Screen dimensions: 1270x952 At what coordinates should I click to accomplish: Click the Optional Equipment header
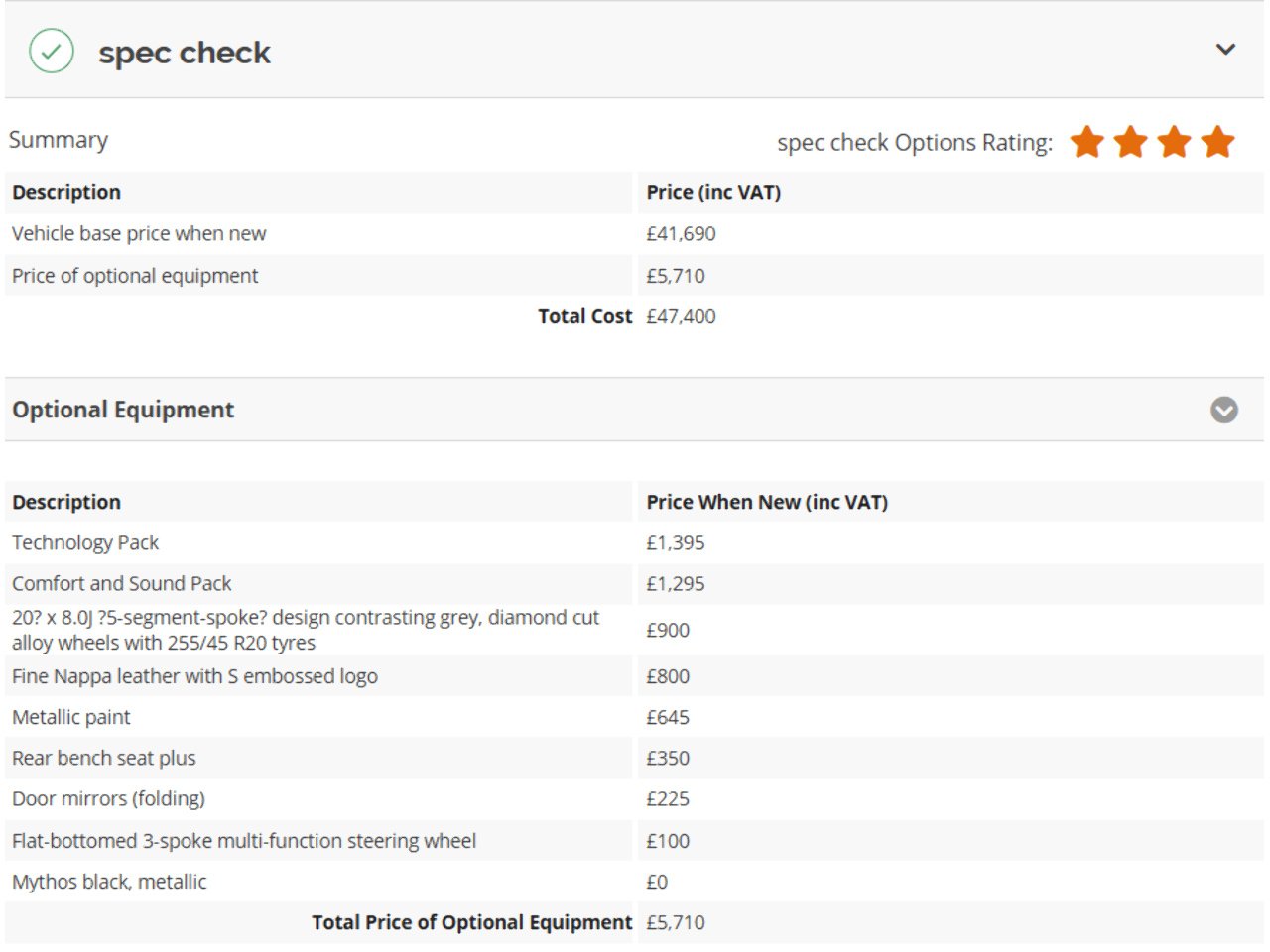point(123,410)
